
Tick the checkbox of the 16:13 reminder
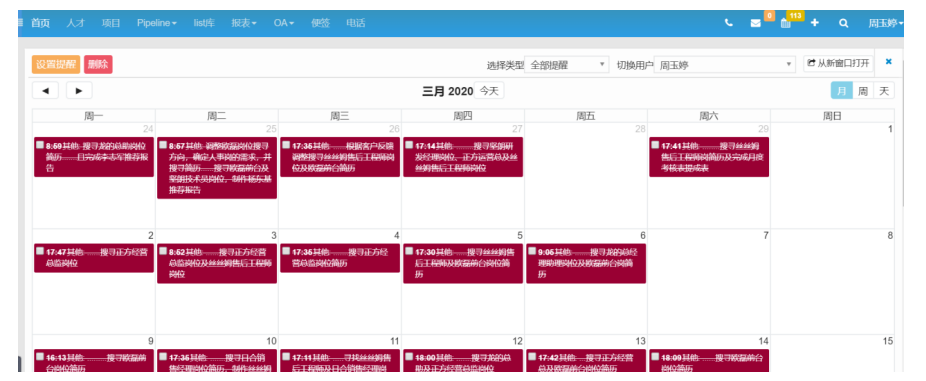coord(40,356)
